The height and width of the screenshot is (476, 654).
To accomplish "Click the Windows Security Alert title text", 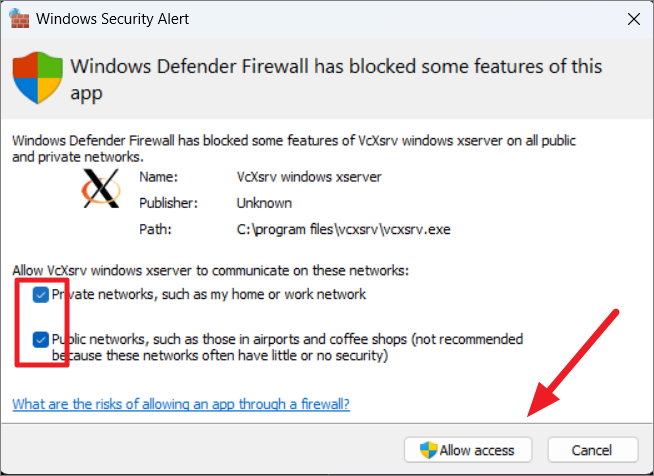I will pyautogui.click(x=112, y=19).
